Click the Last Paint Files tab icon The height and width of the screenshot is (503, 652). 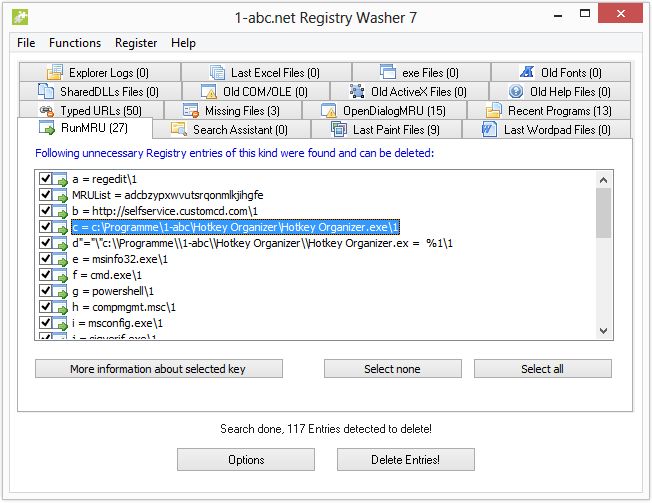[x=339, y=130]
